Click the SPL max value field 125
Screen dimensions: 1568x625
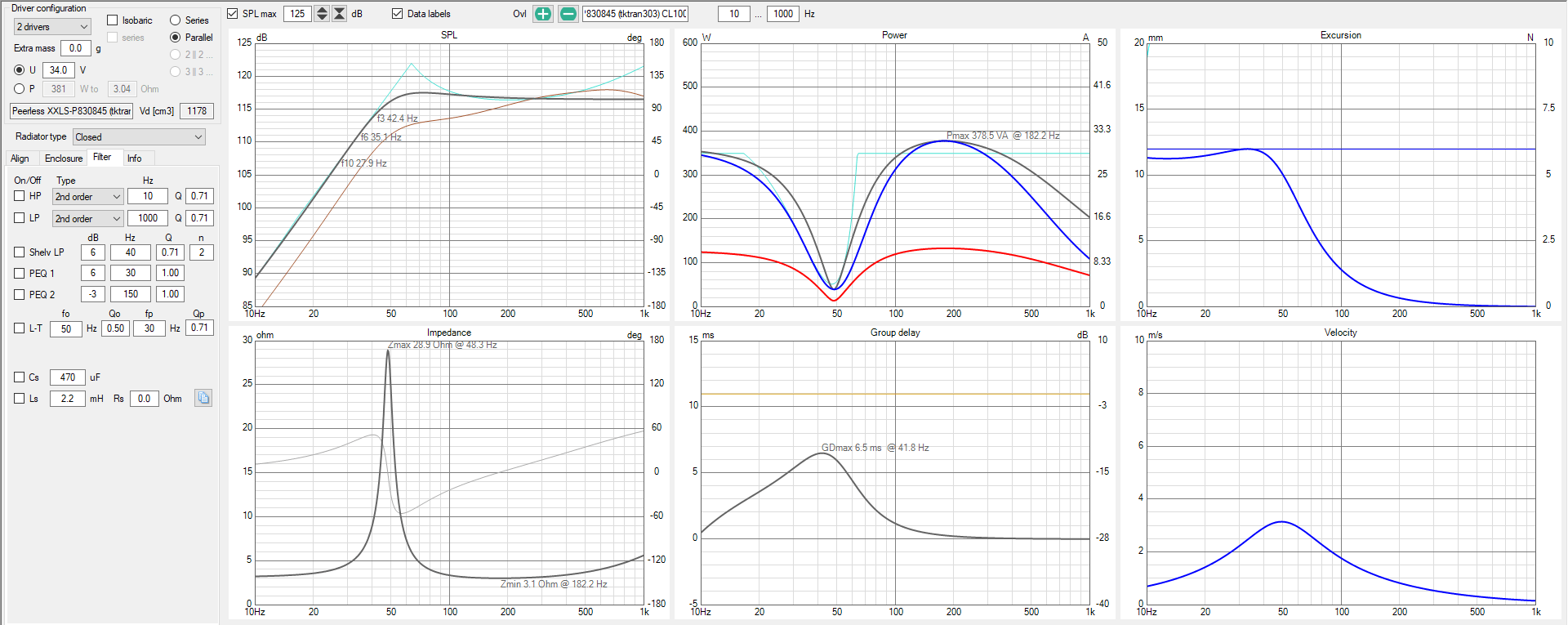297,14
